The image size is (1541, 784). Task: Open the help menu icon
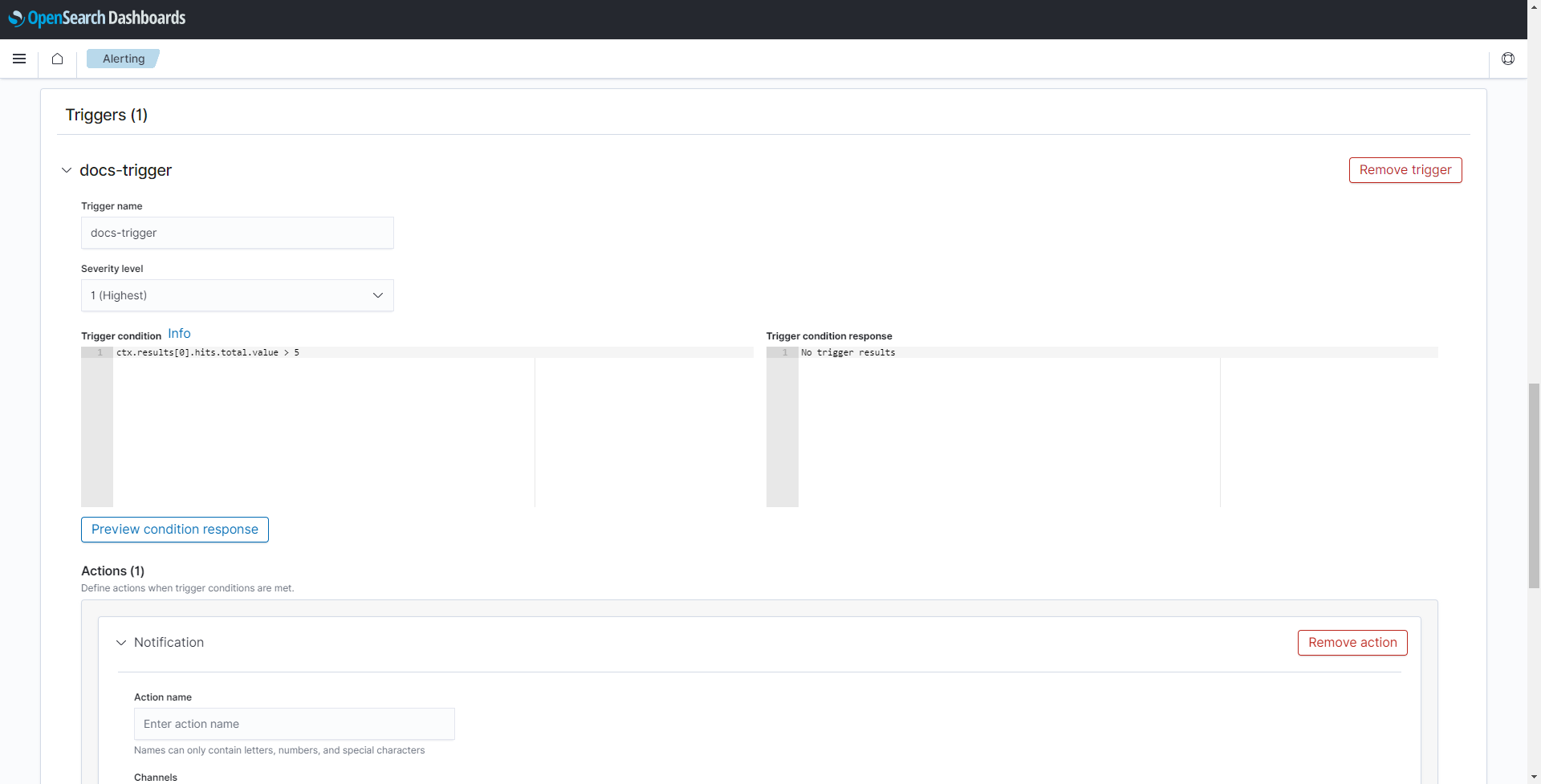tap(1508, 59)
